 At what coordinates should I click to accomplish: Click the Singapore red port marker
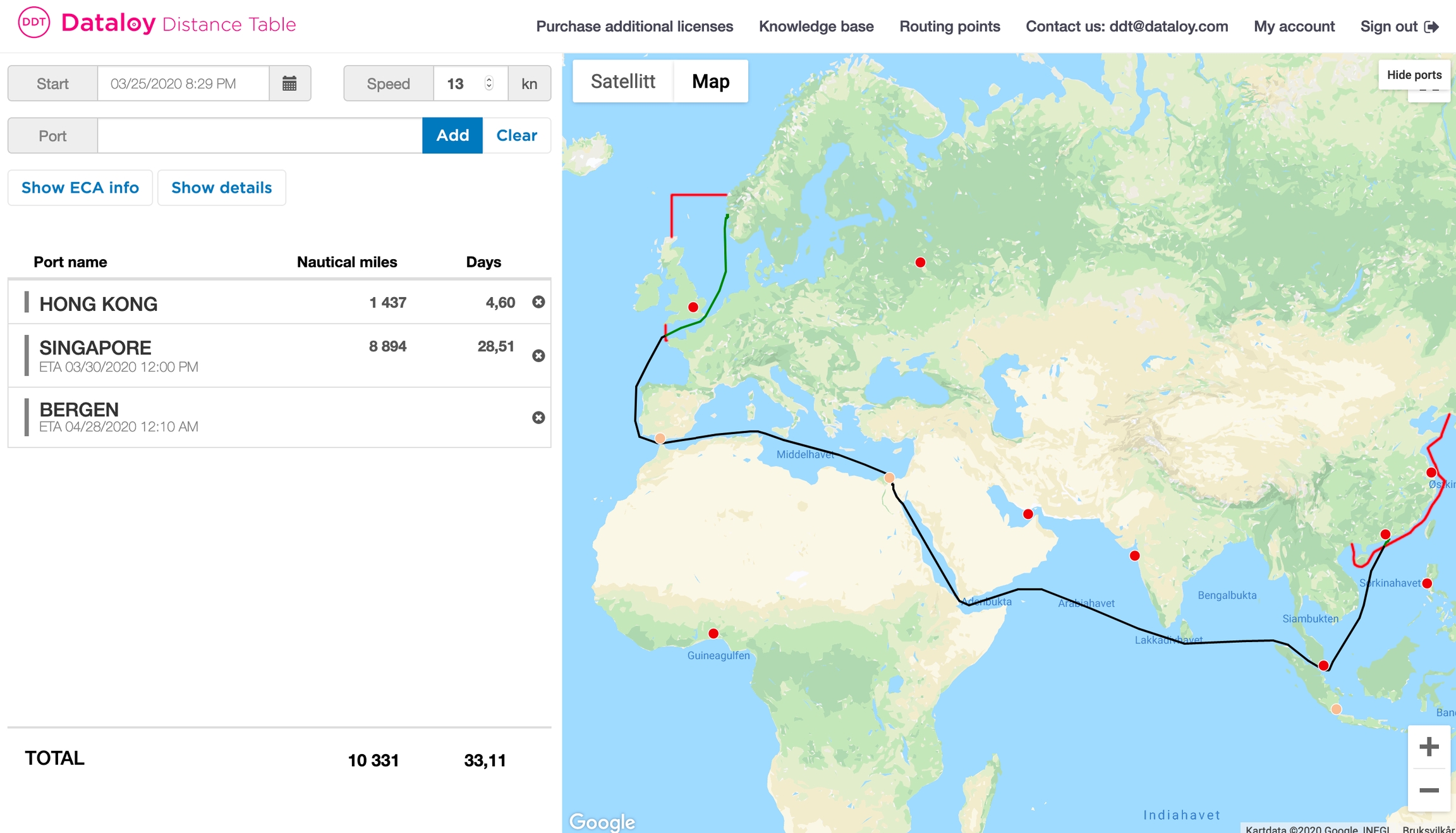coord(1323,665)
